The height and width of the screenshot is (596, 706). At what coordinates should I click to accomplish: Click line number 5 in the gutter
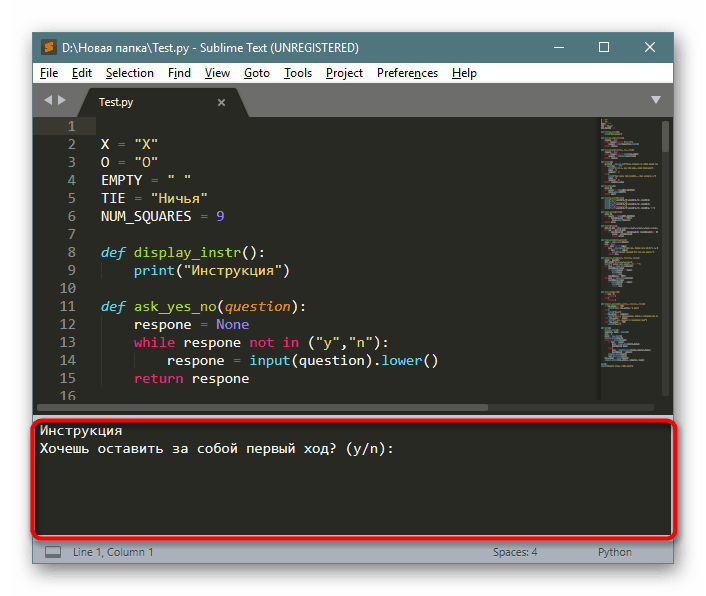[72, 198]
